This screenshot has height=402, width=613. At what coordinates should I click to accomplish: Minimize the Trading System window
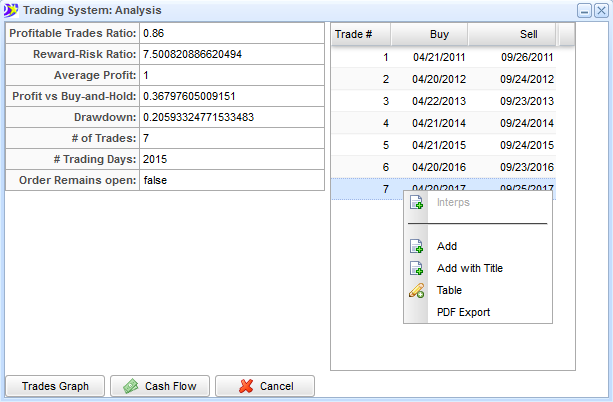585,10
